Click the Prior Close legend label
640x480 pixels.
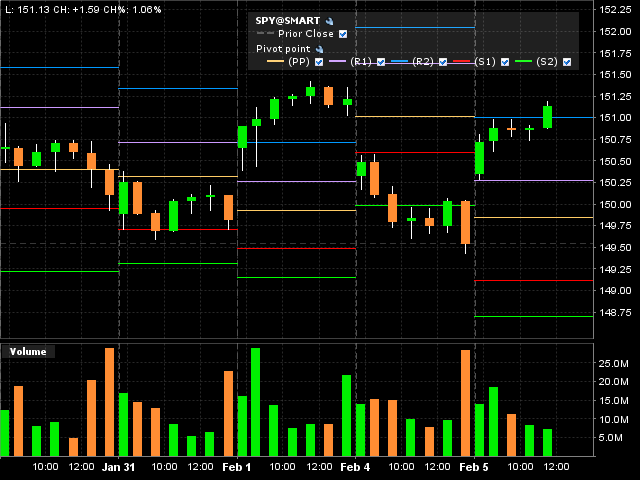pyautogui.click(x=306, y=34)
